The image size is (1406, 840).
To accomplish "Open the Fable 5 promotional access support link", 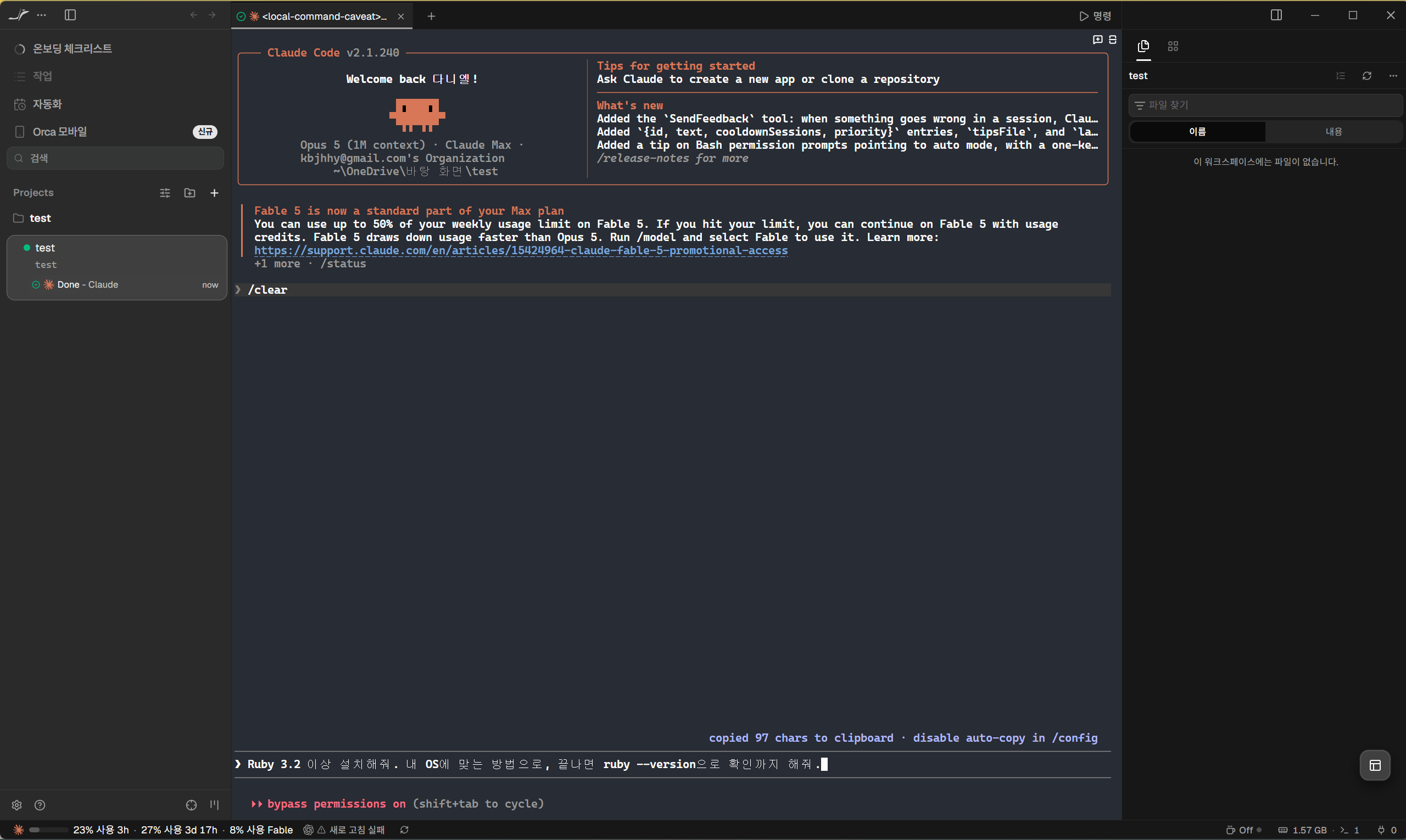I will [x=520, y=251].
